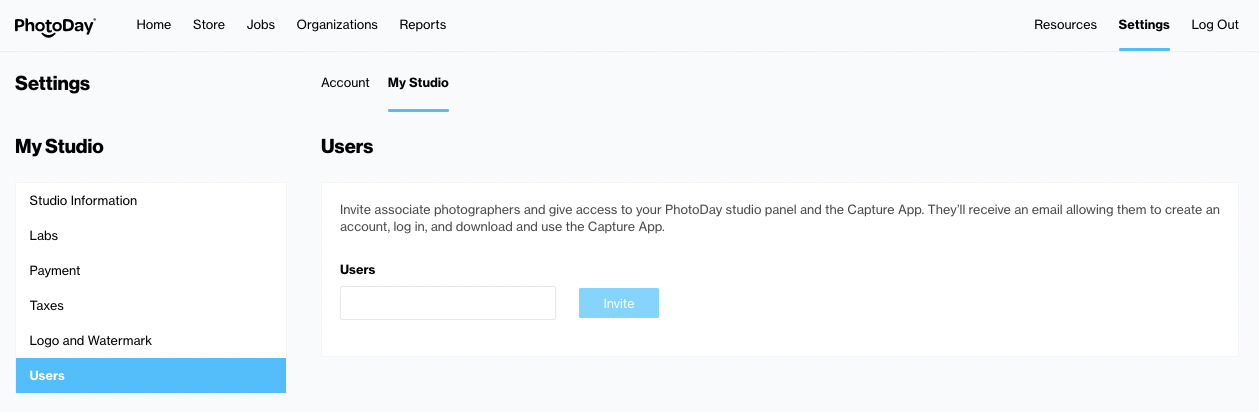Go to the Home page
This screenshot has width=1259, height=412.
pos(154,25)
